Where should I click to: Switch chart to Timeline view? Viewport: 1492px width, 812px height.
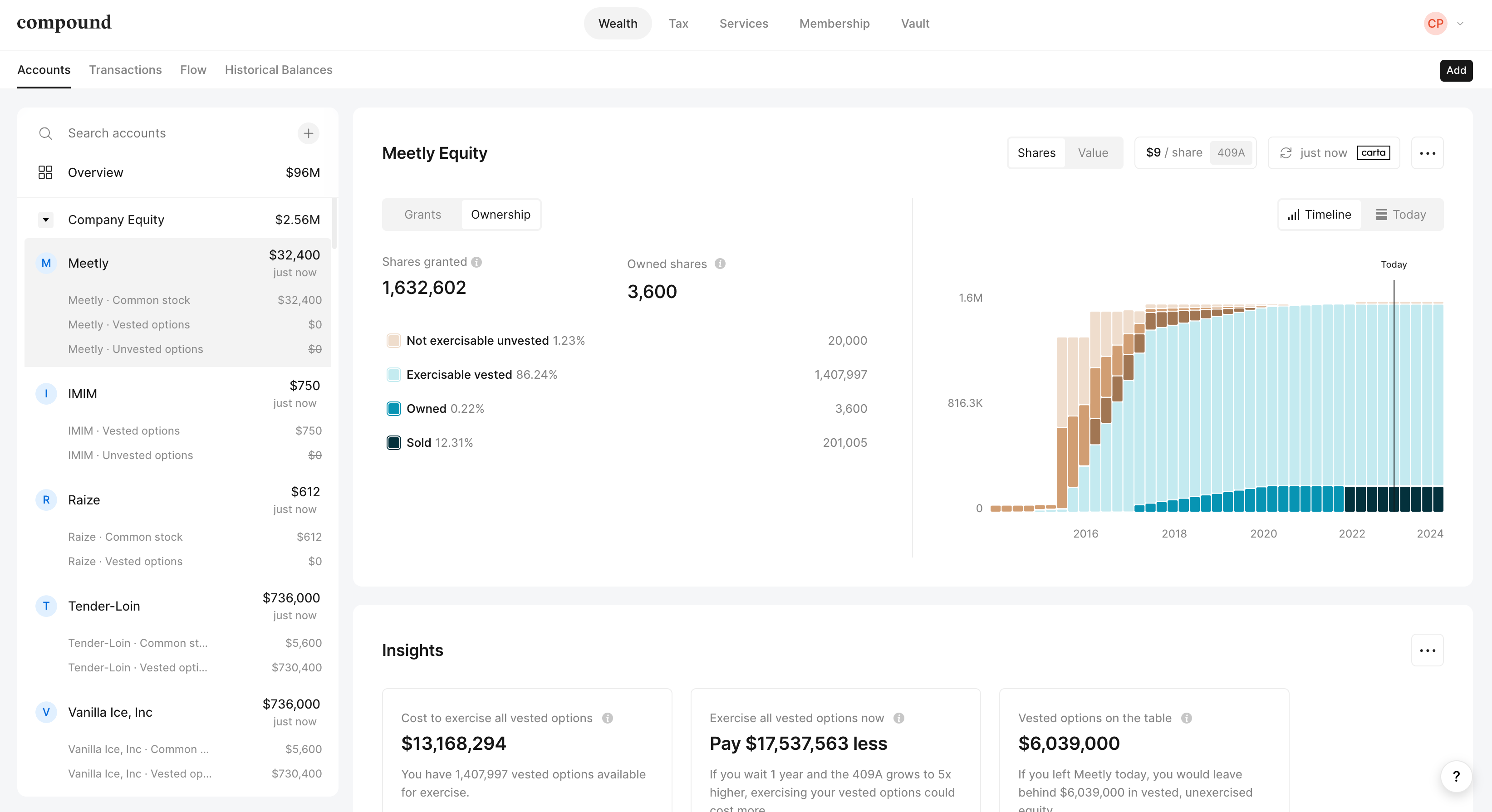tap(1320, 215)
